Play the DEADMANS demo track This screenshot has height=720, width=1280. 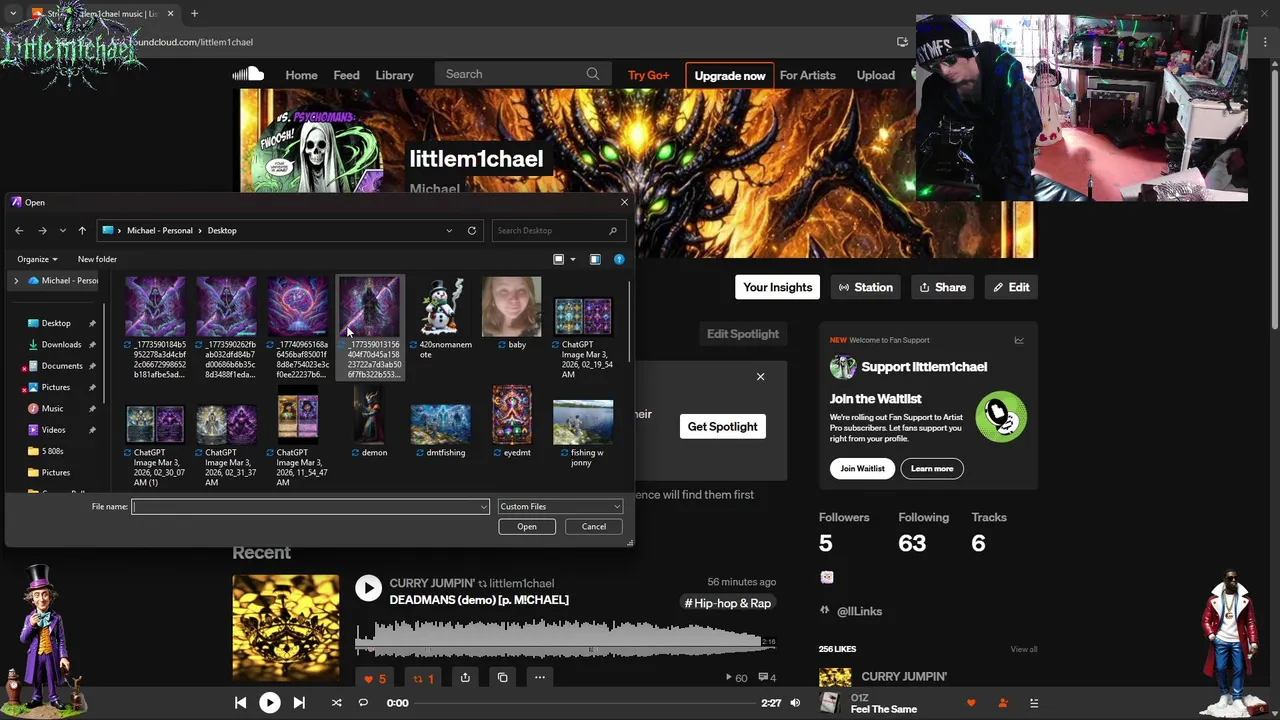pos(368,589)
